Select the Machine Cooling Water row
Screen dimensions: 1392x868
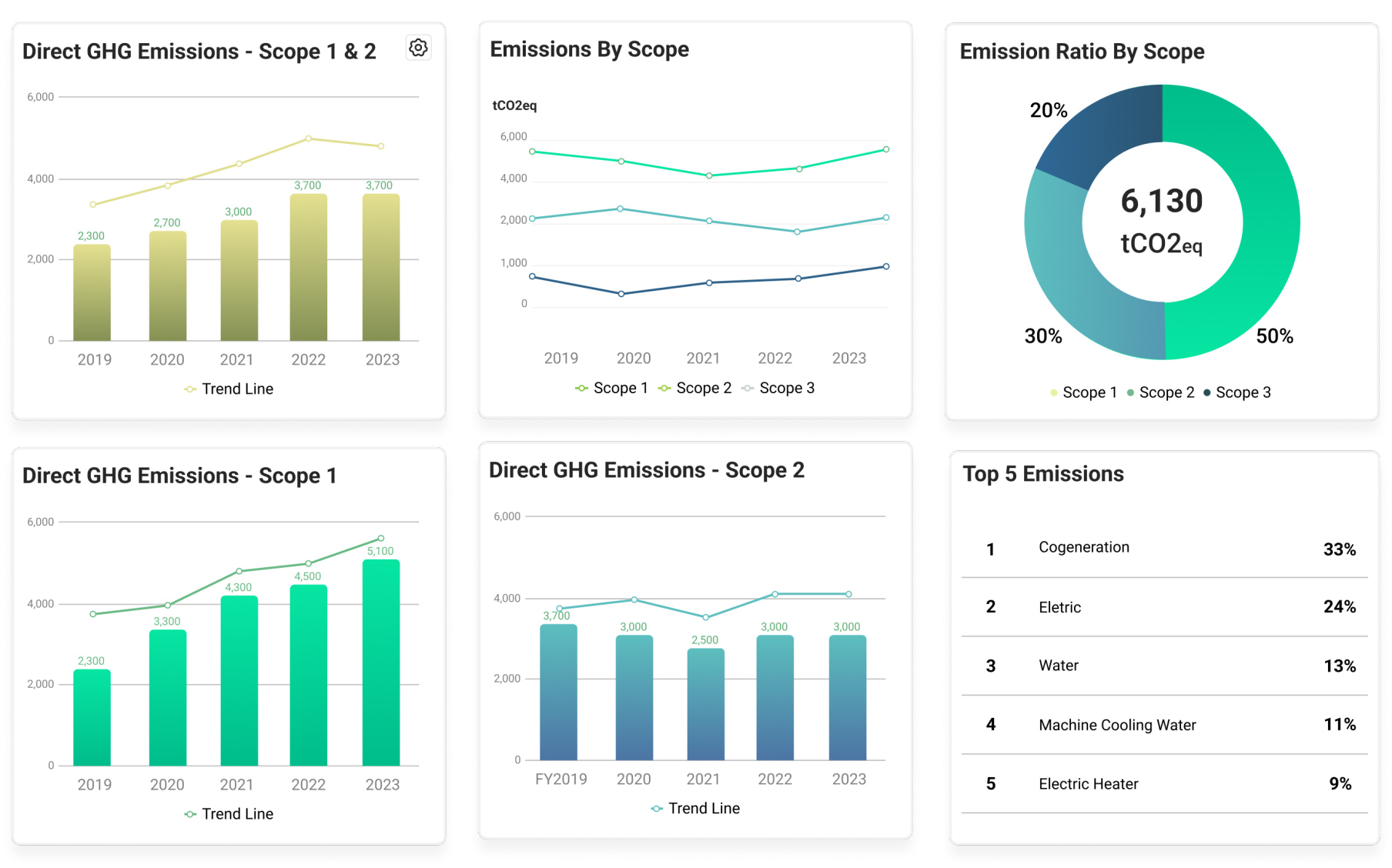click(1164, 725)
